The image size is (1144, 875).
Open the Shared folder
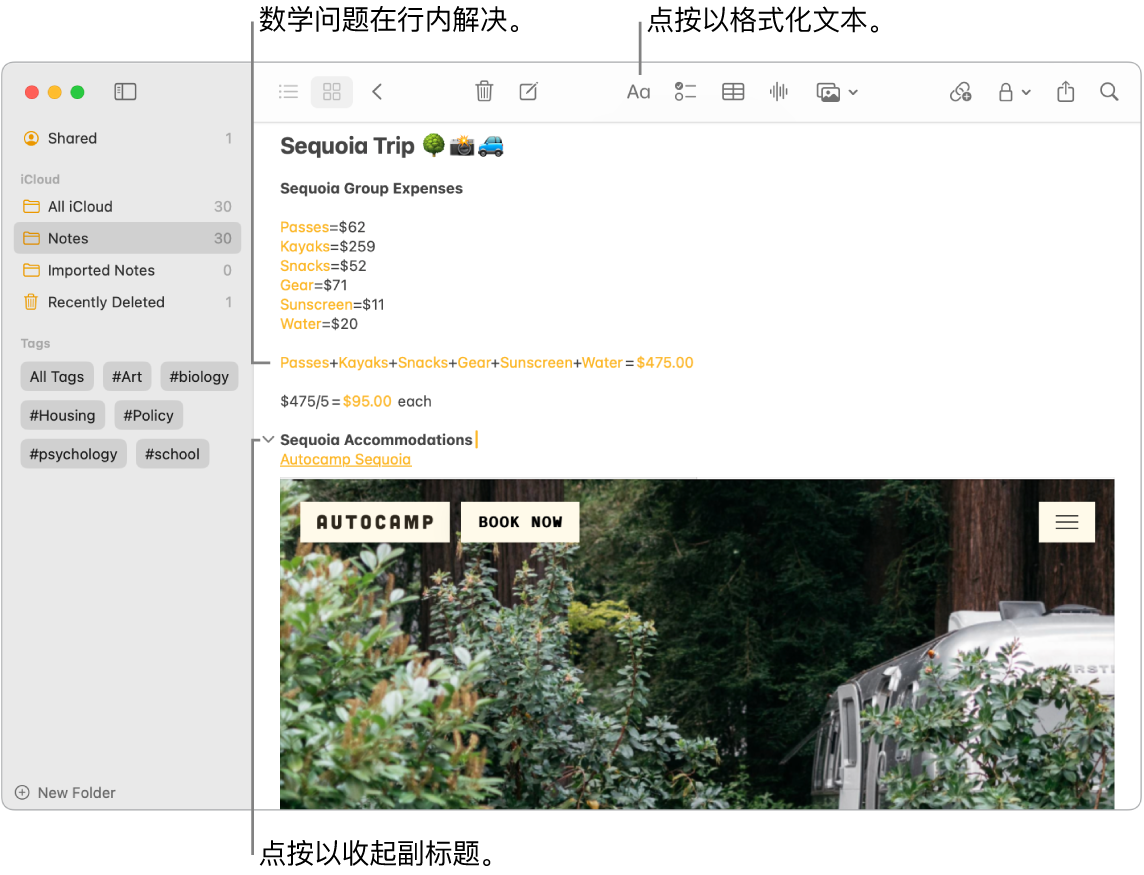tap(127, 138)
